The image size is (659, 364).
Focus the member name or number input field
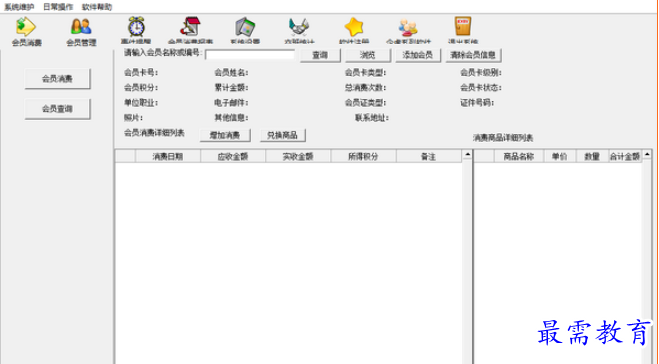coord(250,55)
